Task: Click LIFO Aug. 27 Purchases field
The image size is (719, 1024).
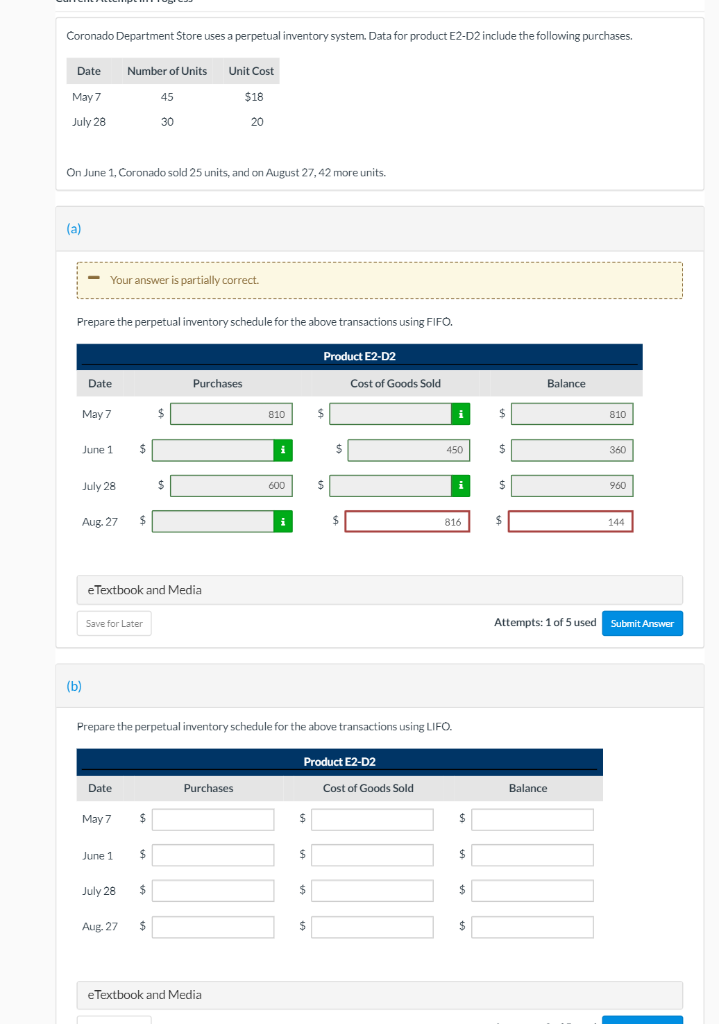Action: click(x=213, y=927)
